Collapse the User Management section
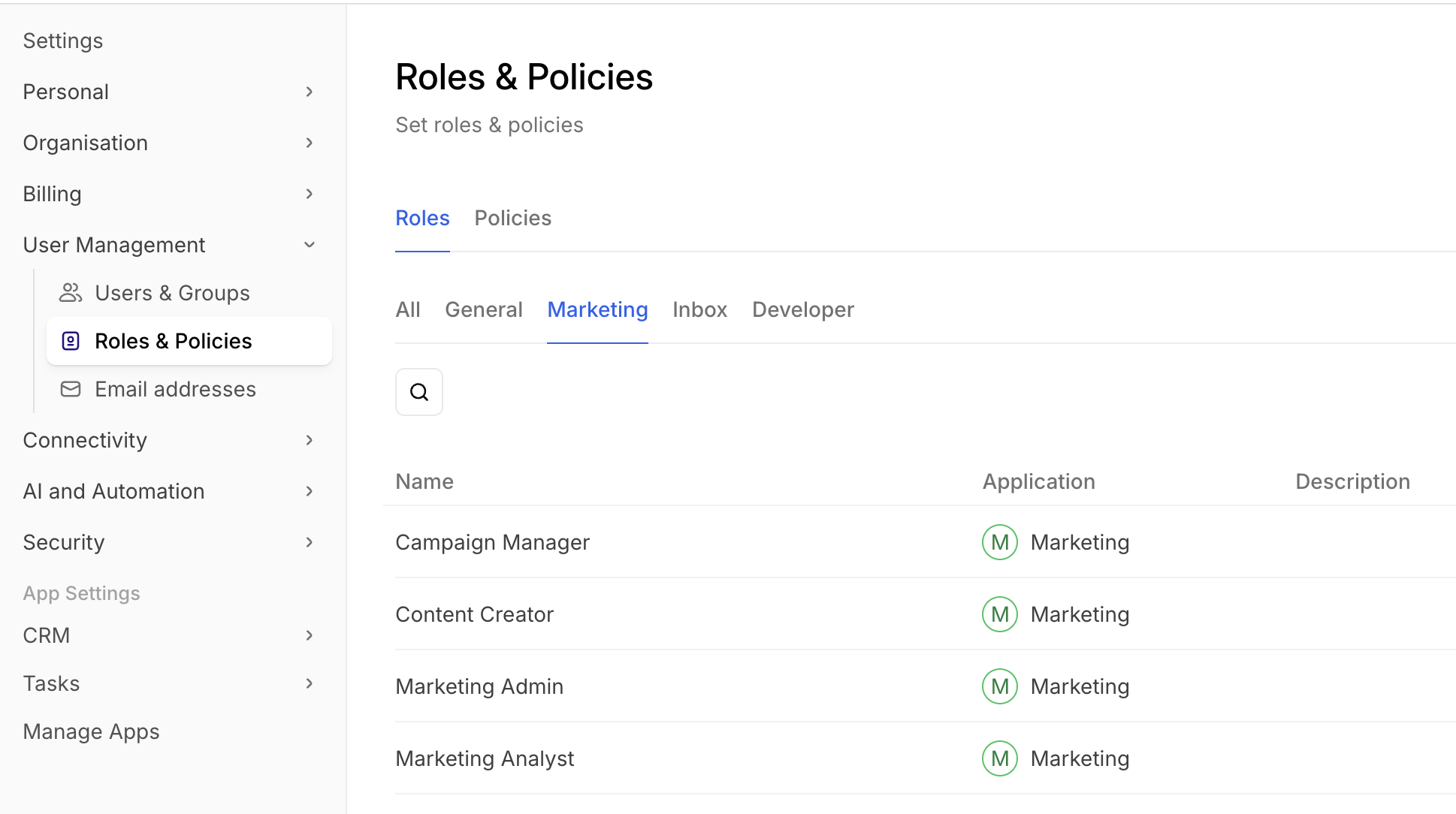The height and width of the screenshot is (814, 1456). point(309,245)
